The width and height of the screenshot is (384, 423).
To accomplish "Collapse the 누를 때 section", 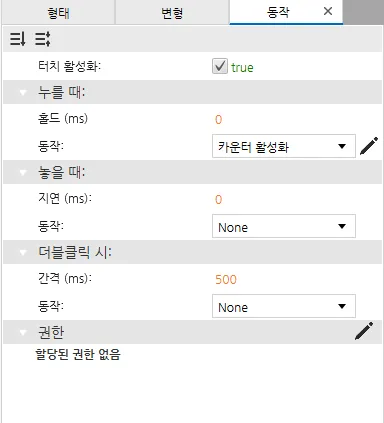I will click(x=23, y=92).
